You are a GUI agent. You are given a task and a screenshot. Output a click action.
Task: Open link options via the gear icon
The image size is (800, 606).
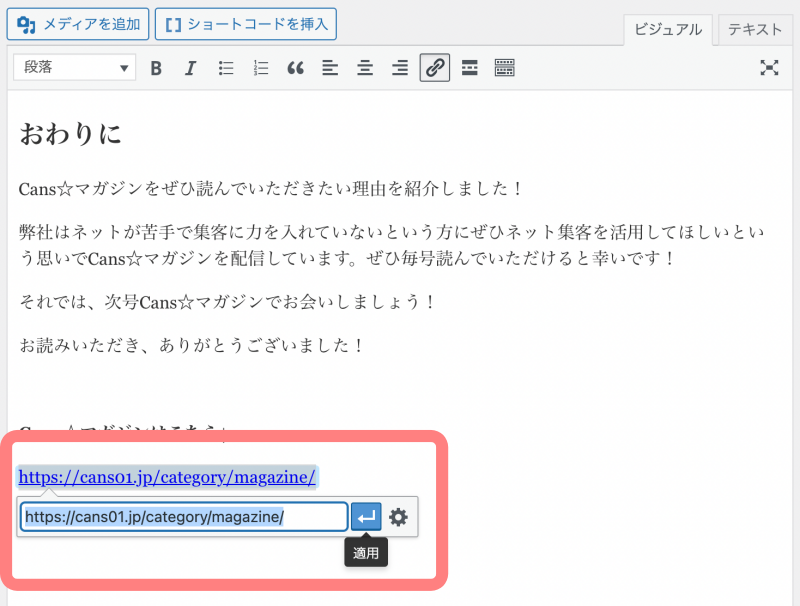(399, 517)
